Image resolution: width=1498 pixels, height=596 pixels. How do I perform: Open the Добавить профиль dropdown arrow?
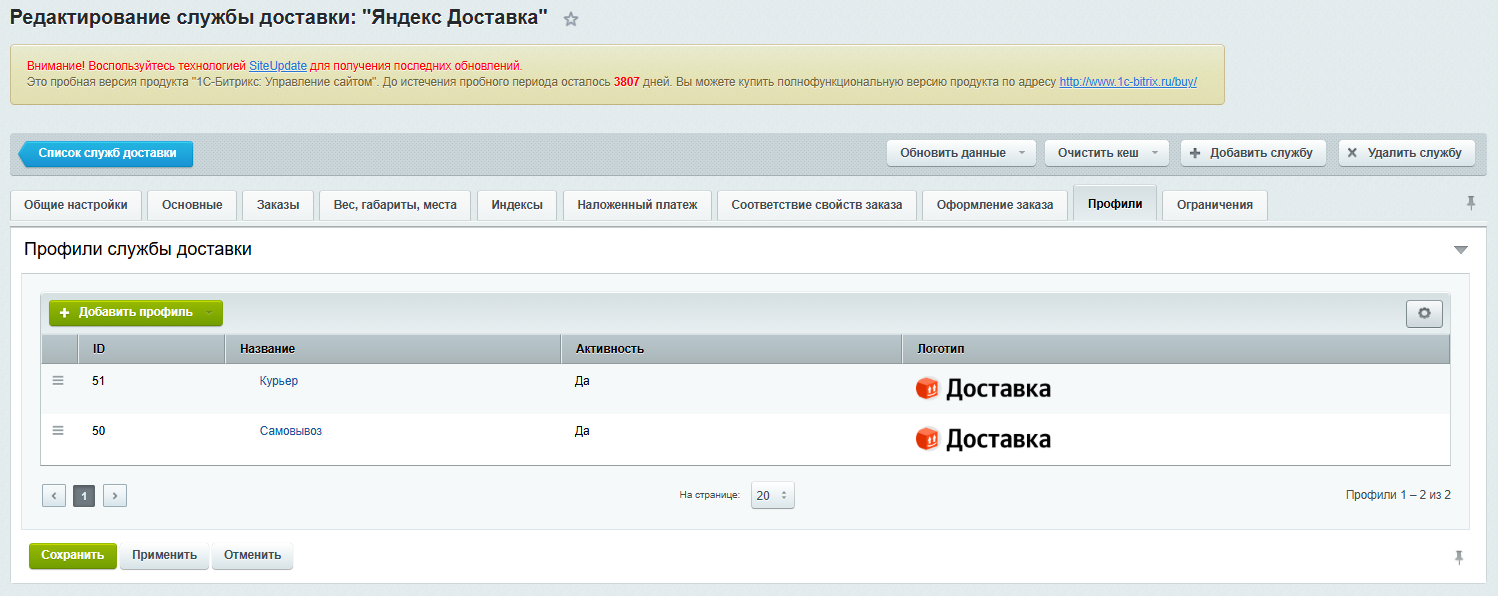point(209,312)
